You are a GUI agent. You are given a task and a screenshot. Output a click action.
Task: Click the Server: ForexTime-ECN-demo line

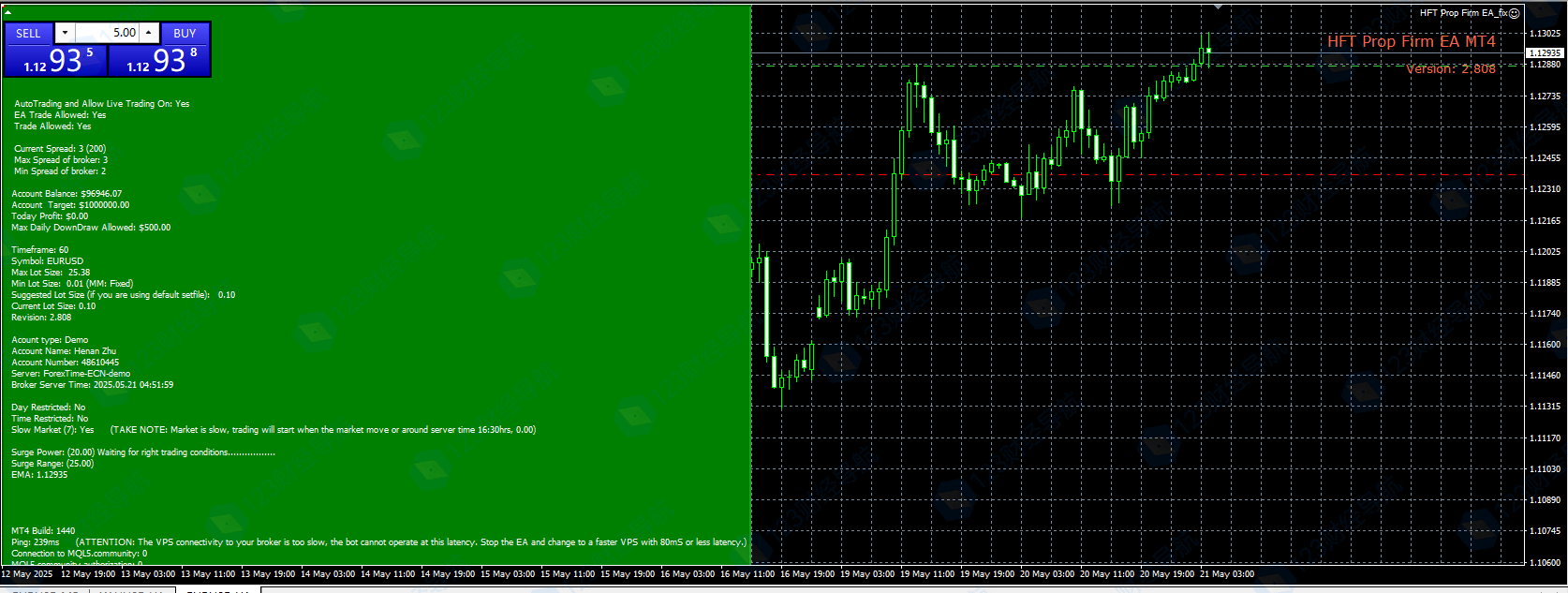(x=71, y=374)
